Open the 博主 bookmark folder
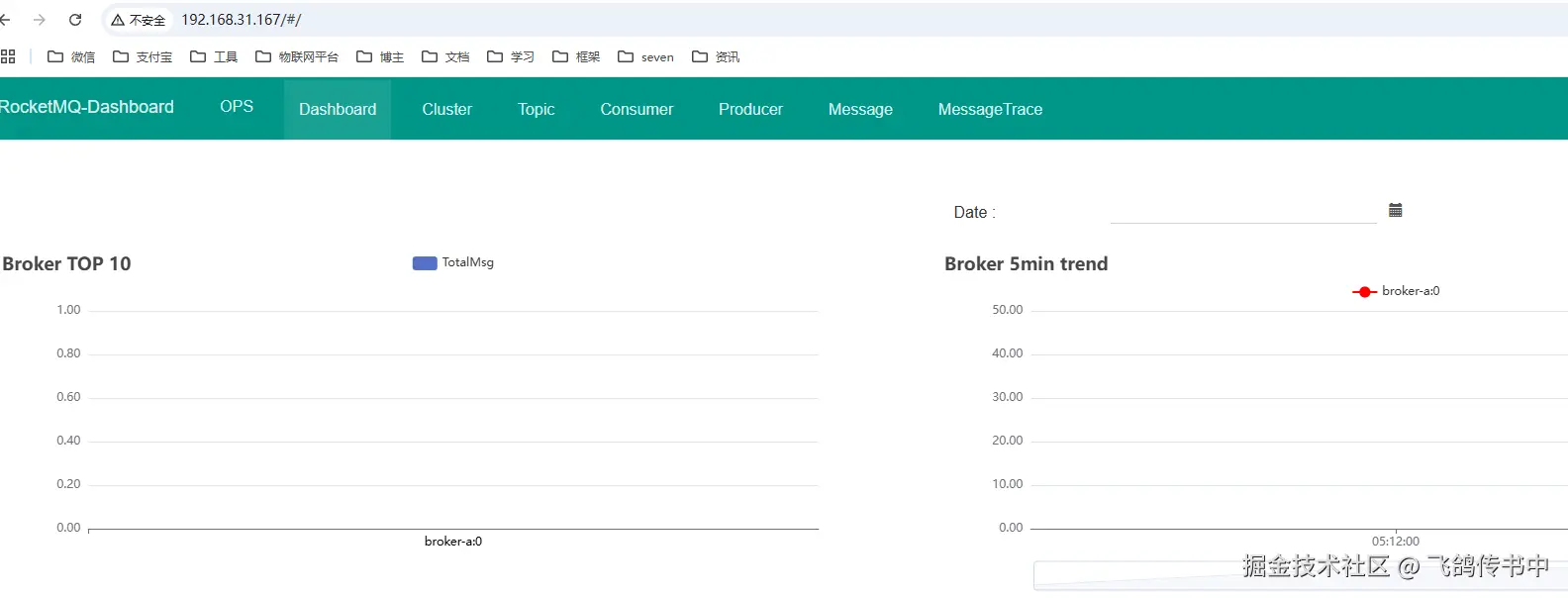The width and height of the screenshot is (1568, 598). click(x=380, y=56)
